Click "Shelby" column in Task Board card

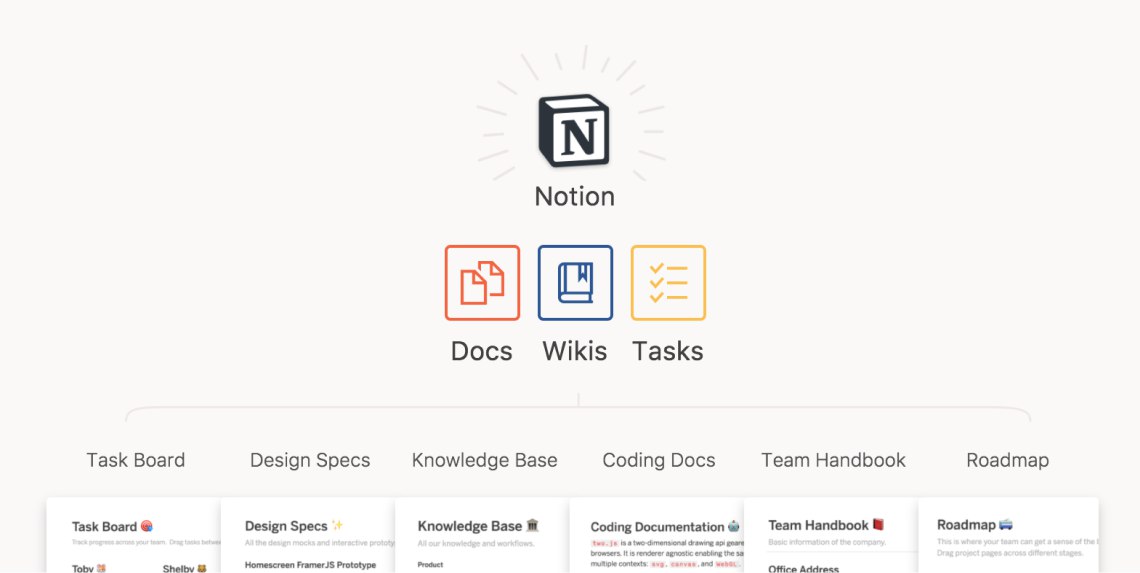178,569
